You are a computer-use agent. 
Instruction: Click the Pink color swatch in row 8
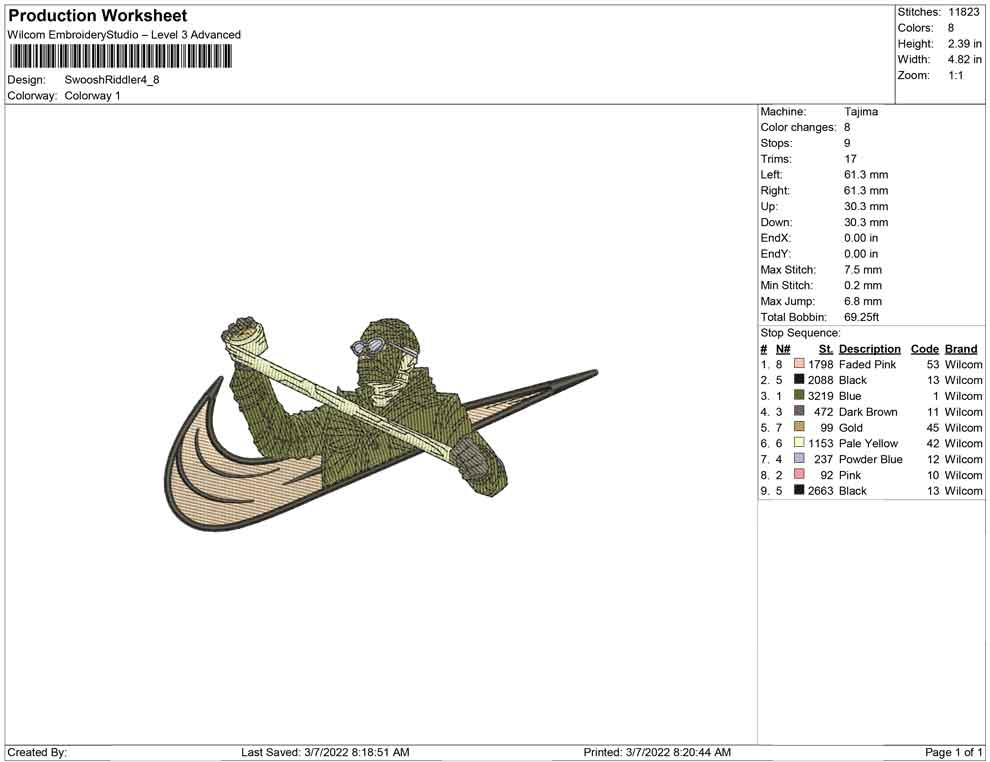799,474
